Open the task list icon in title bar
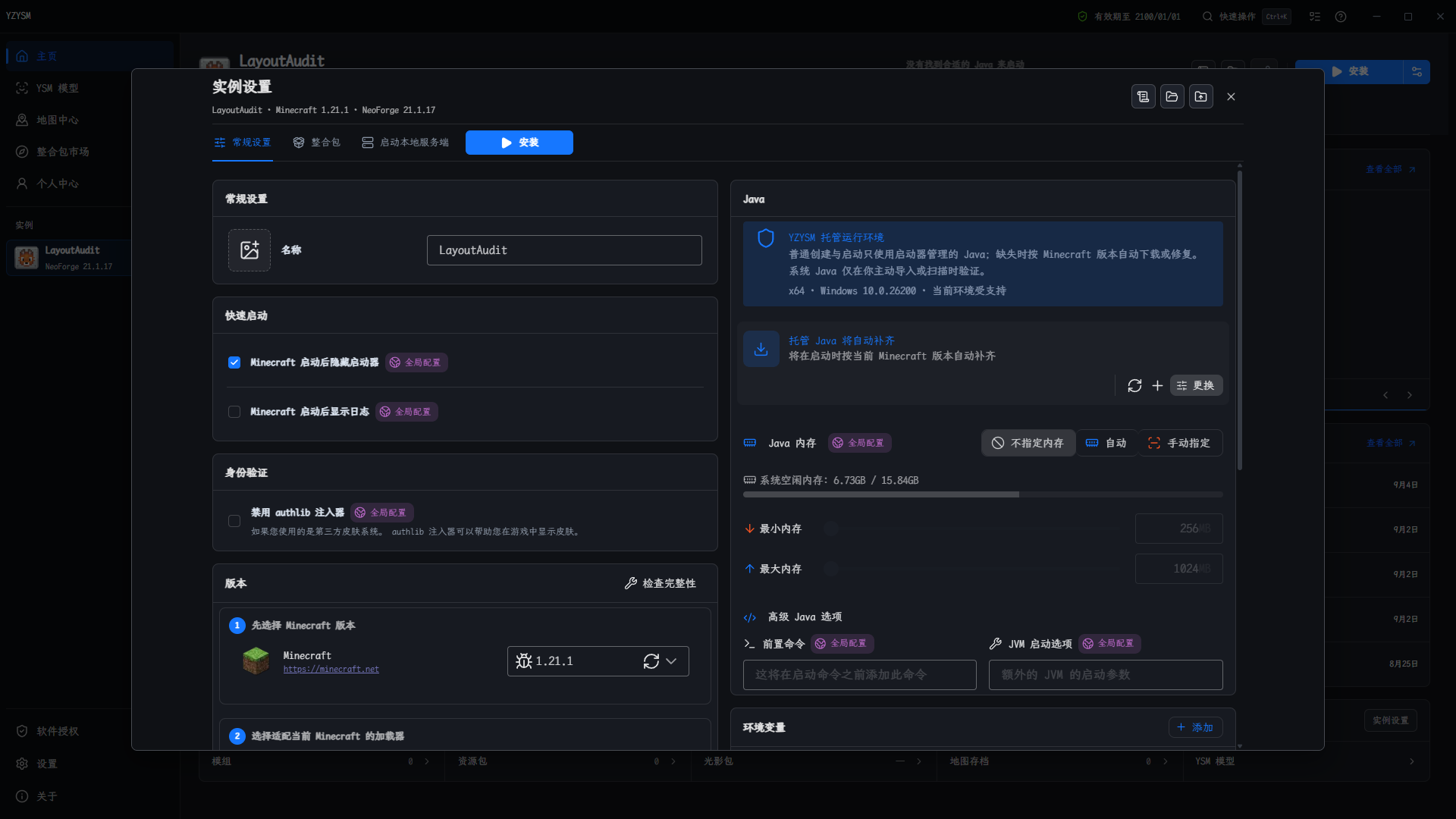1456x819 pixels. tap(1315, 17)
